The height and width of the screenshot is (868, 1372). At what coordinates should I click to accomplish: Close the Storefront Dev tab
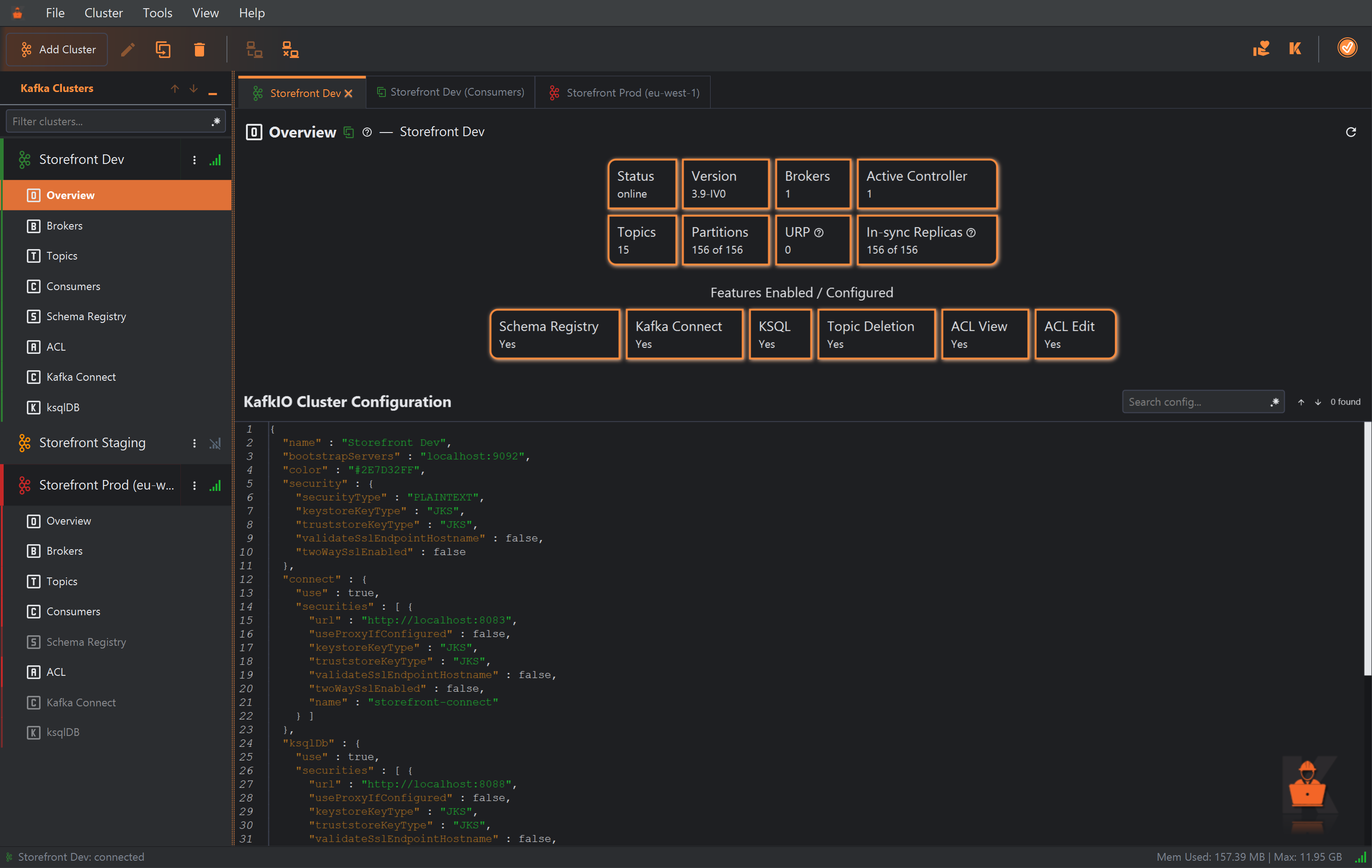point(348,93)
